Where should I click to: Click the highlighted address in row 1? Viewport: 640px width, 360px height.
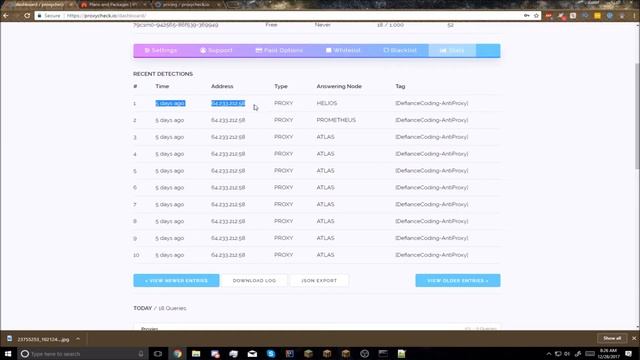point(228,103)
